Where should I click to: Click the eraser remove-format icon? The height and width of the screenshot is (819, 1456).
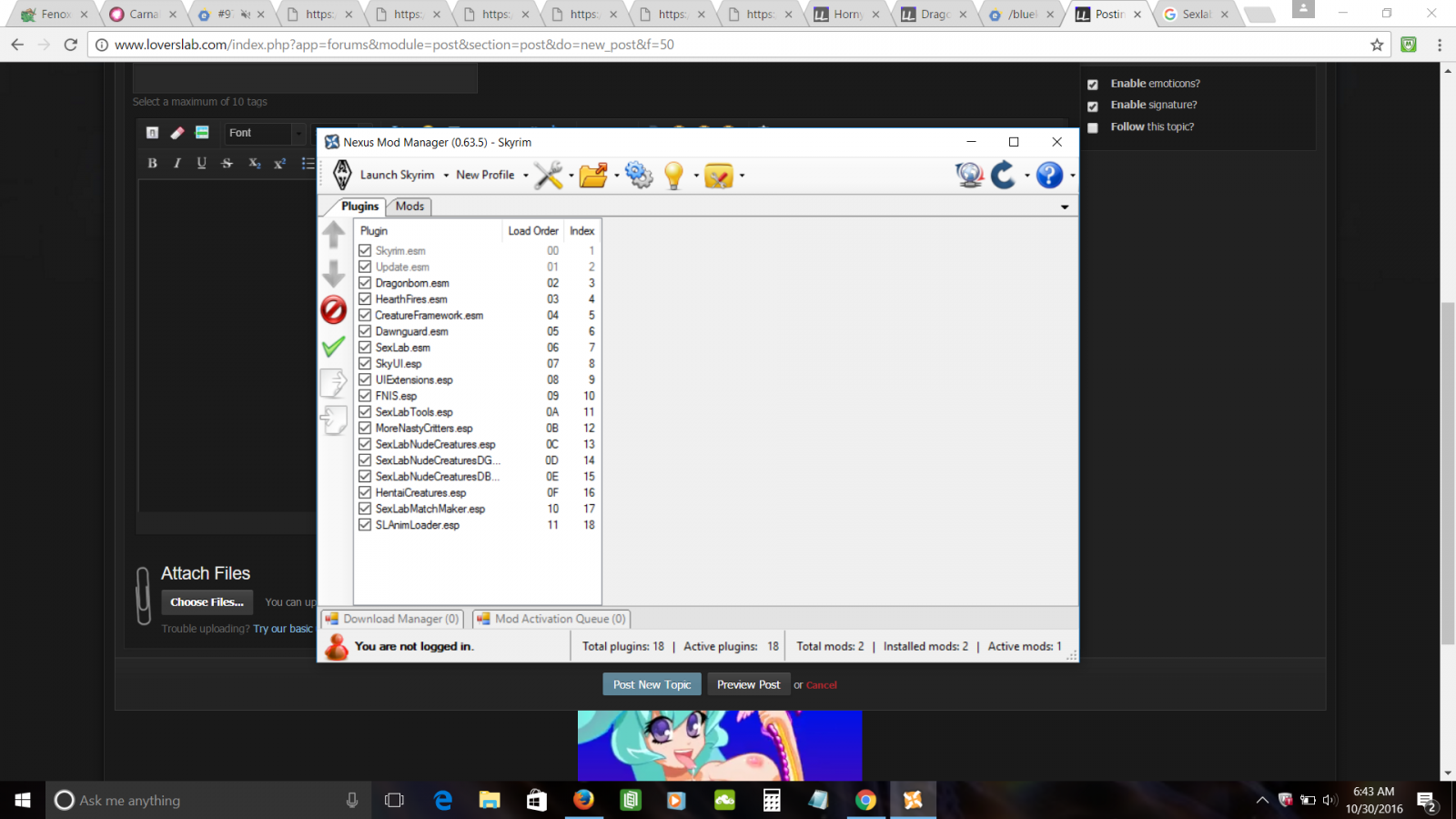(x=177, y=133)
